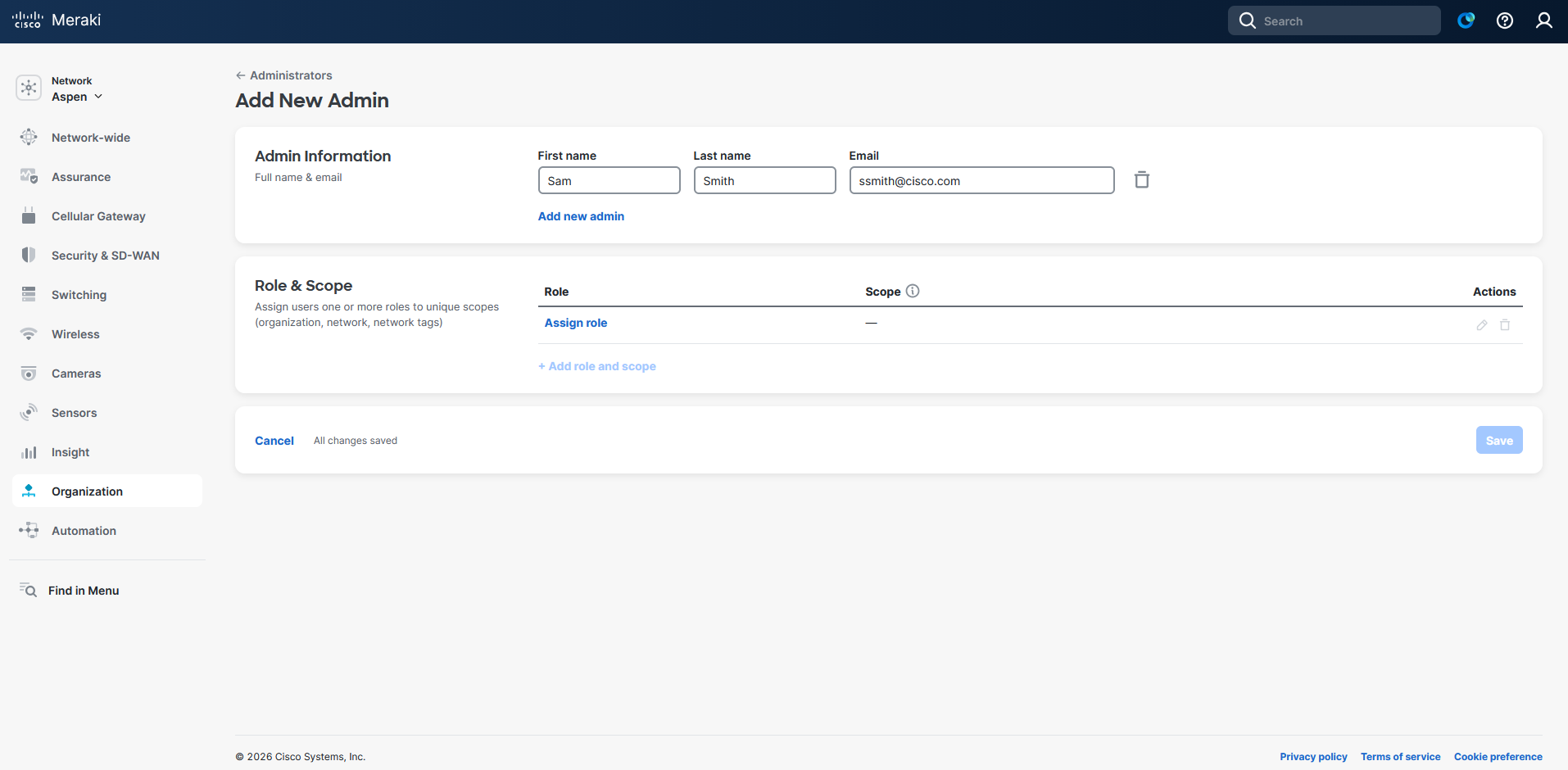Viewport: 1568px width, 770px height.
Task: Click the Cisco Meraki logo
Action: pos(57,20)
